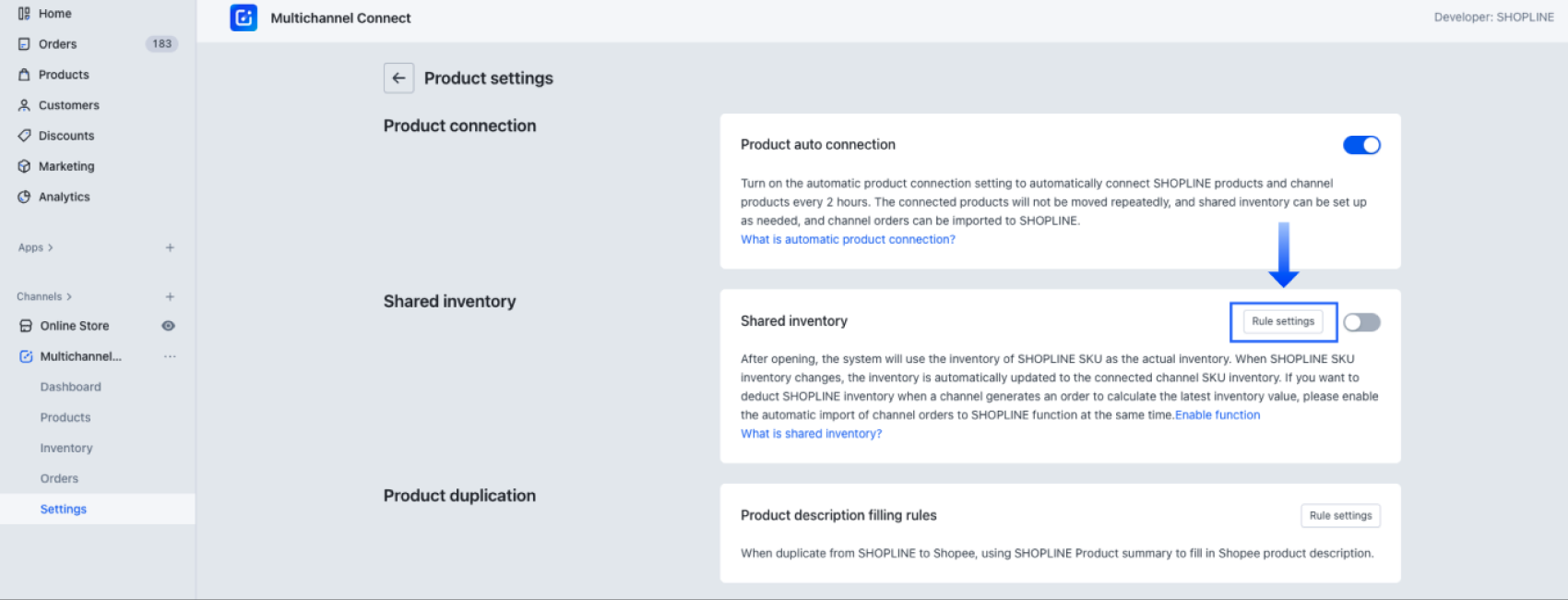Open Dashboard under Multichannel Connect
Viewport: 1568px width, 600px height.
click(x=70, y=387)
